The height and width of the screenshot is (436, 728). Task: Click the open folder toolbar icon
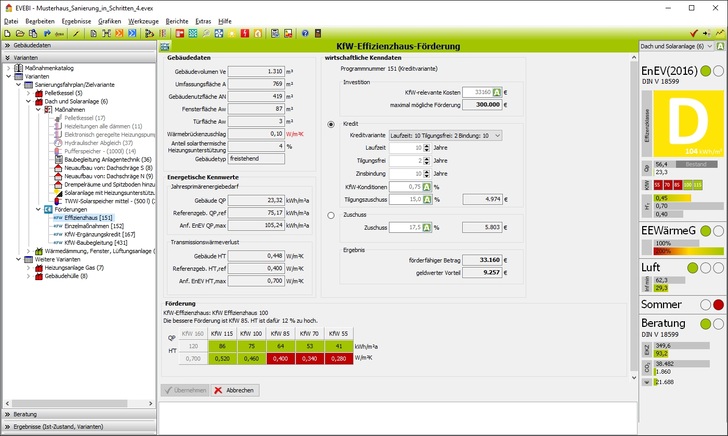coord(19,33)
